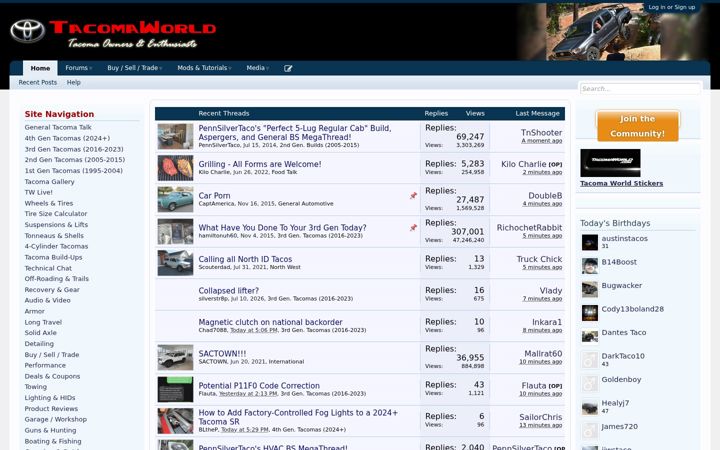Click last poster RichochetRabbit
This screenshot has width=720, height=450.
click(x=529, y=227)
